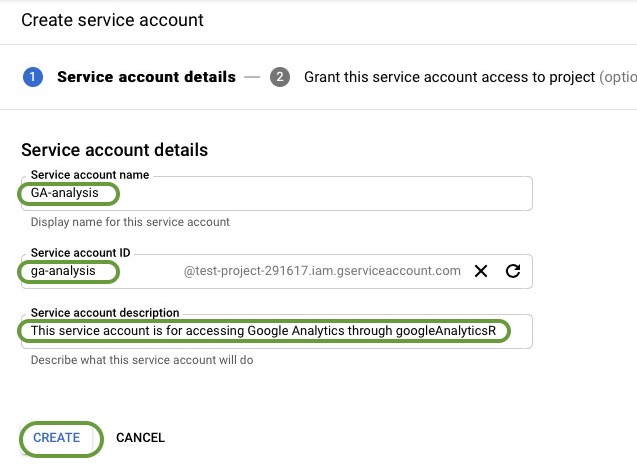The height and width of the screenshot is (471, 637).
Task: Click the 'Create service account' page title
Action: pos(112,20)
